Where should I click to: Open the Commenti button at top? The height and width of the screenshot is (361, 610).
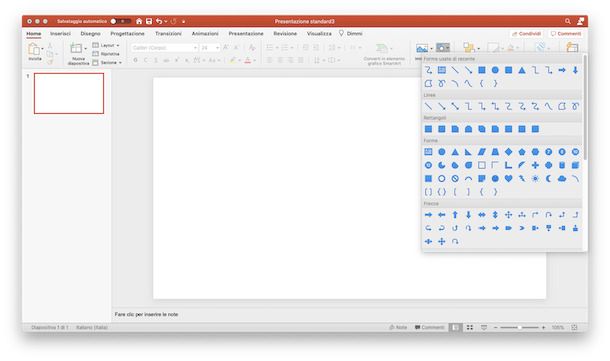pos(566,34)
